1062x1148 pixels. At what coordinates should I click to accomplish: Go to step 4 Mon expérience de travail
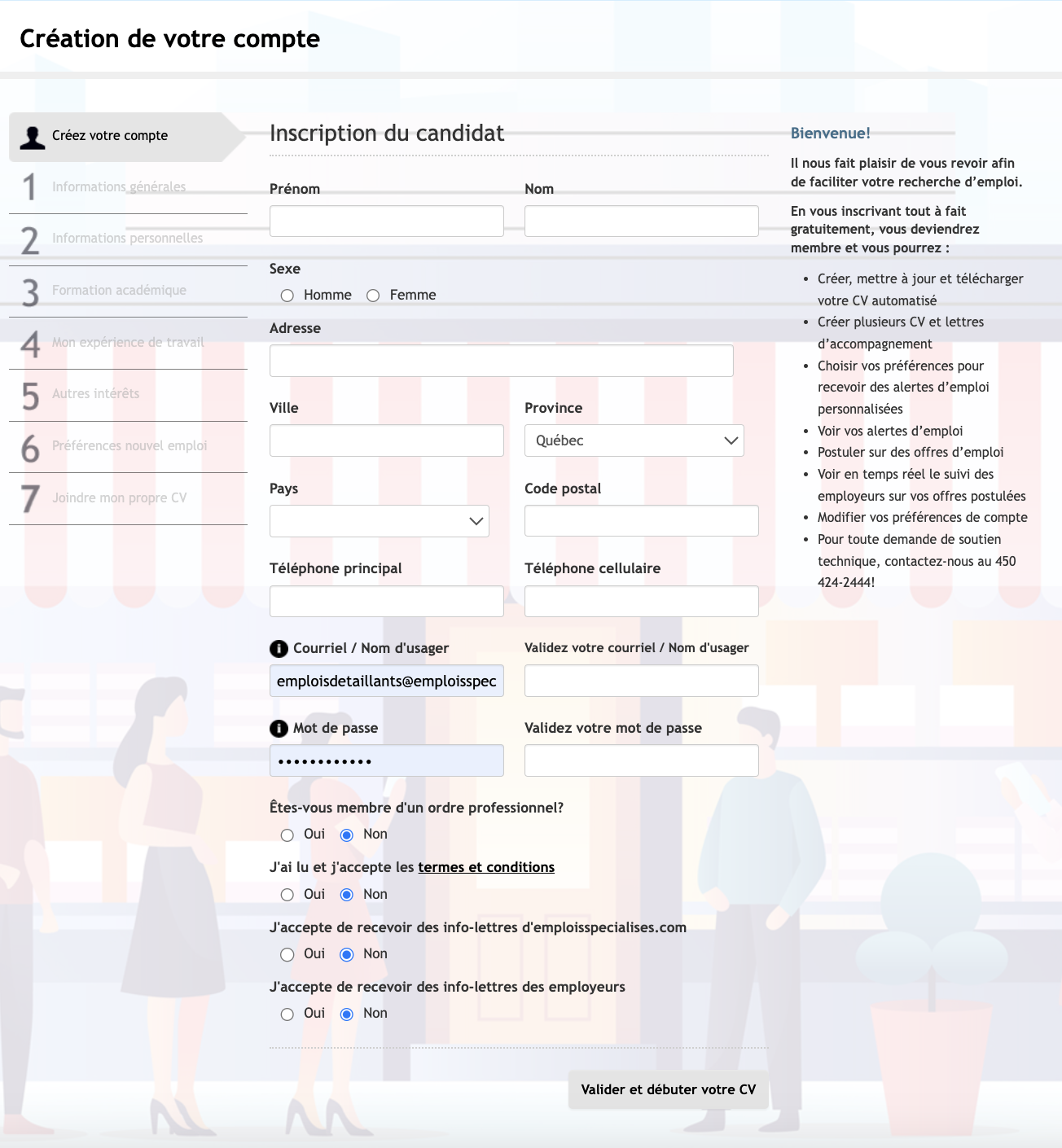128,343
